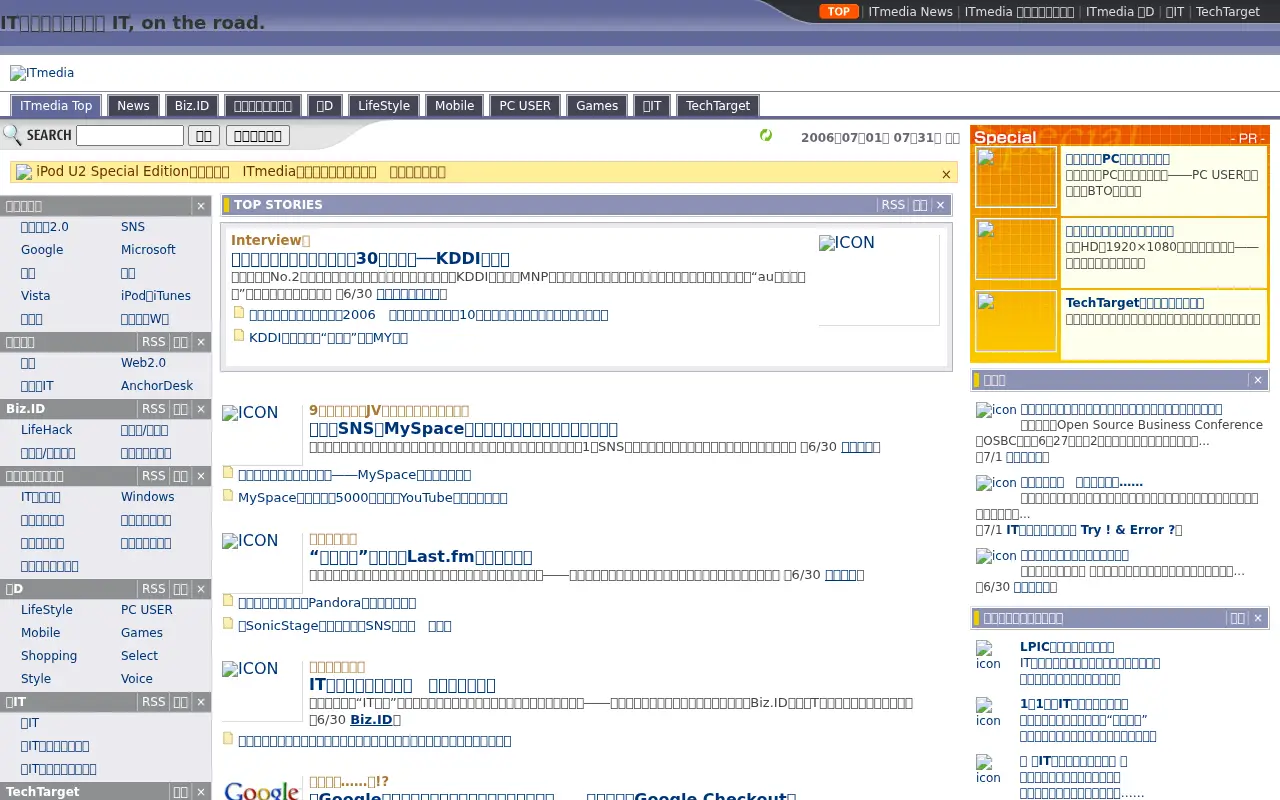Open the RSS feed for the Biz.ID section

tap(154, 409)
